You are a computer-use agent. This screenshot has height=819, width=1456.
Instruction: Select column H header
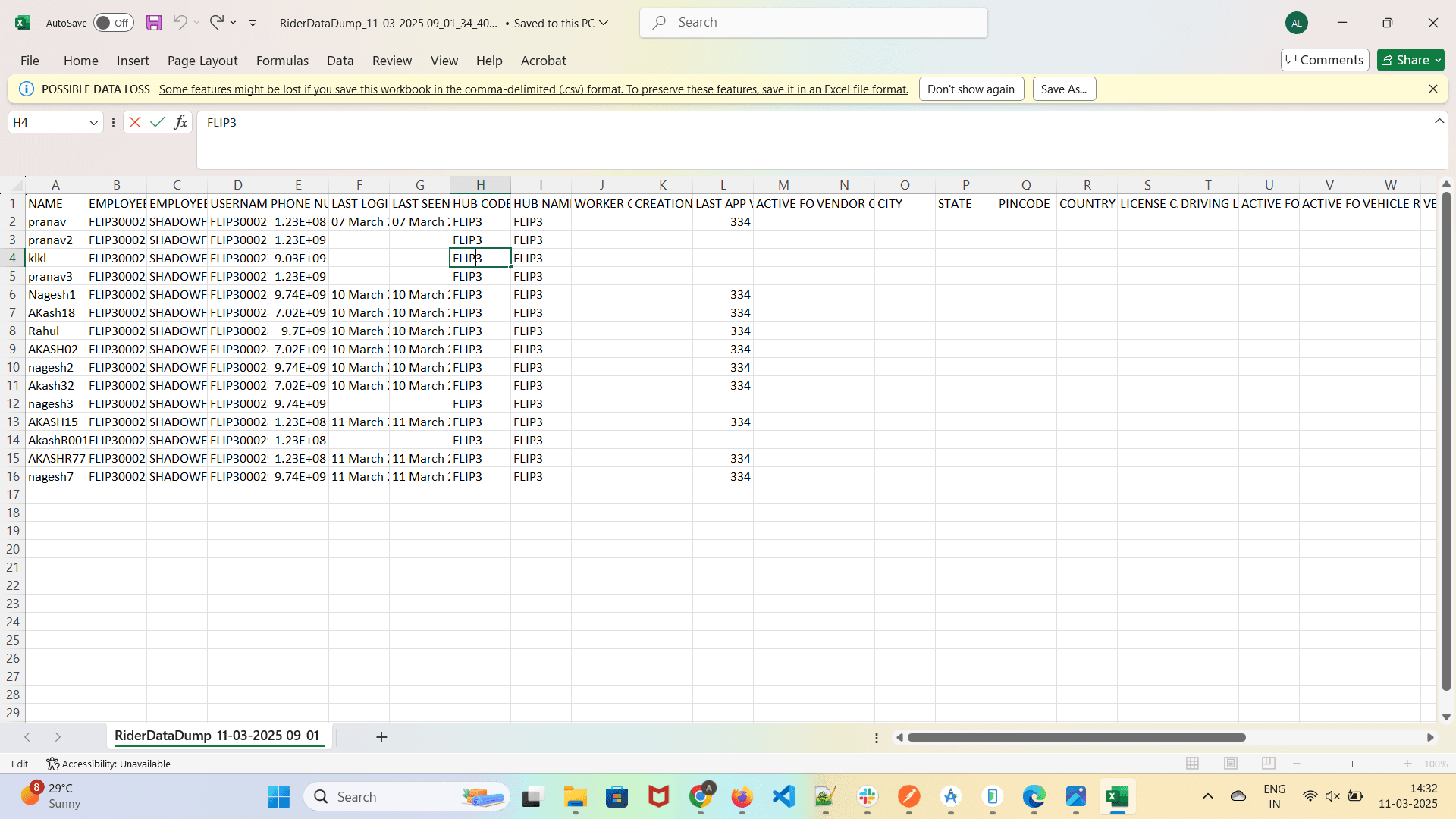click(480, 185)
